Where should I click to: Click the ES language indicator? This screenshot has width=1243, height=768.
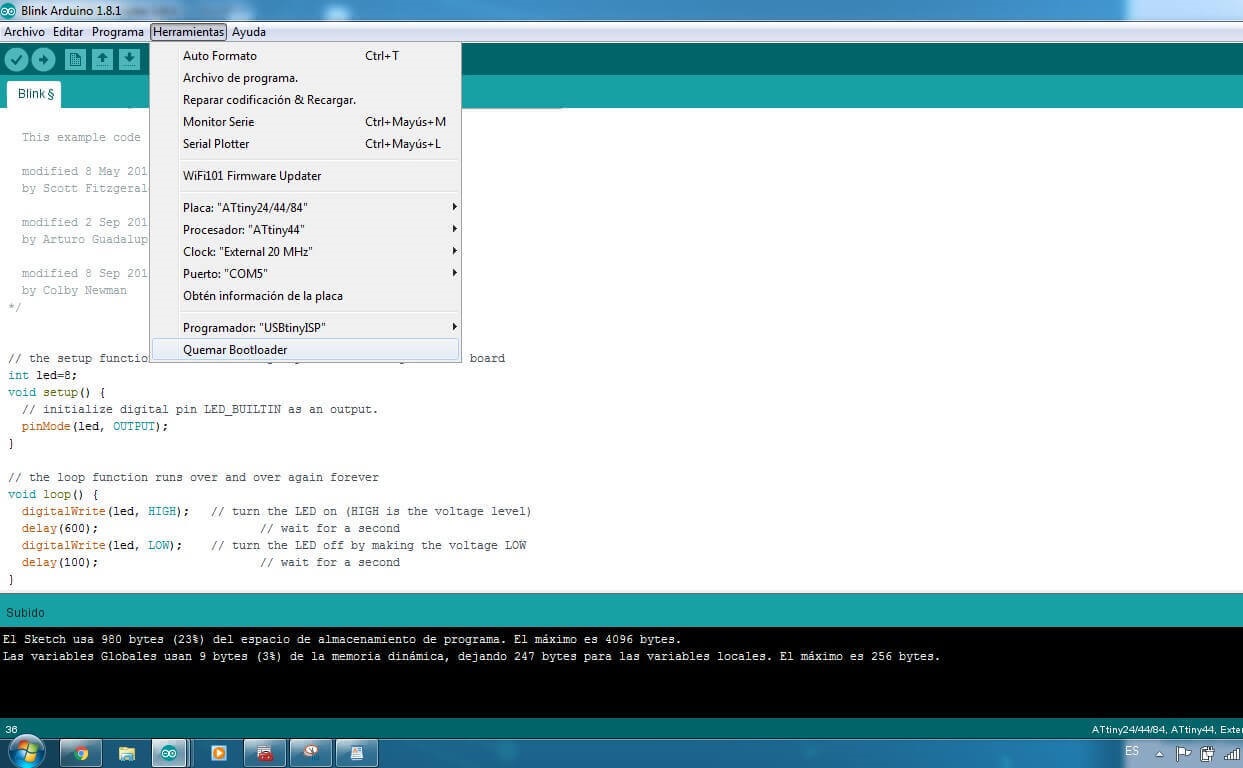coord(1132,751)
